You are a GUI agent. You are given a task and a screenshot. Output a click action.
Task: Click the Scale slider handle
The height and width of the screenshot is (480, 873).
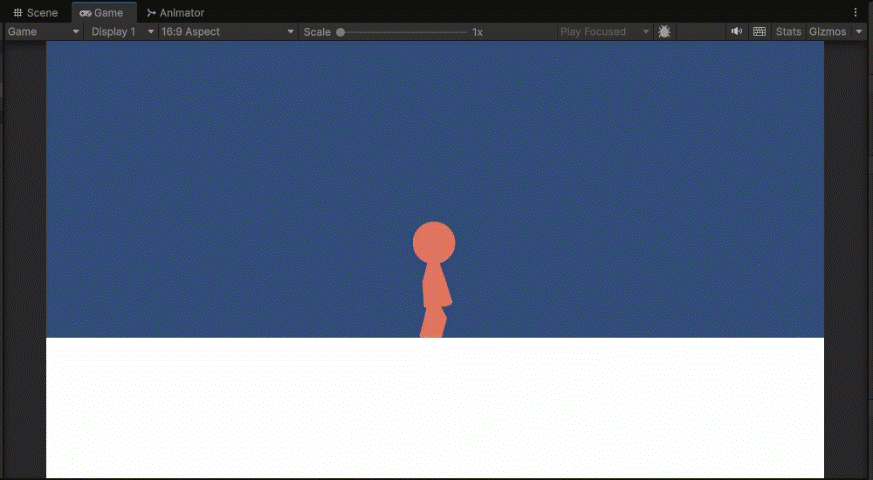pos(341,32)
